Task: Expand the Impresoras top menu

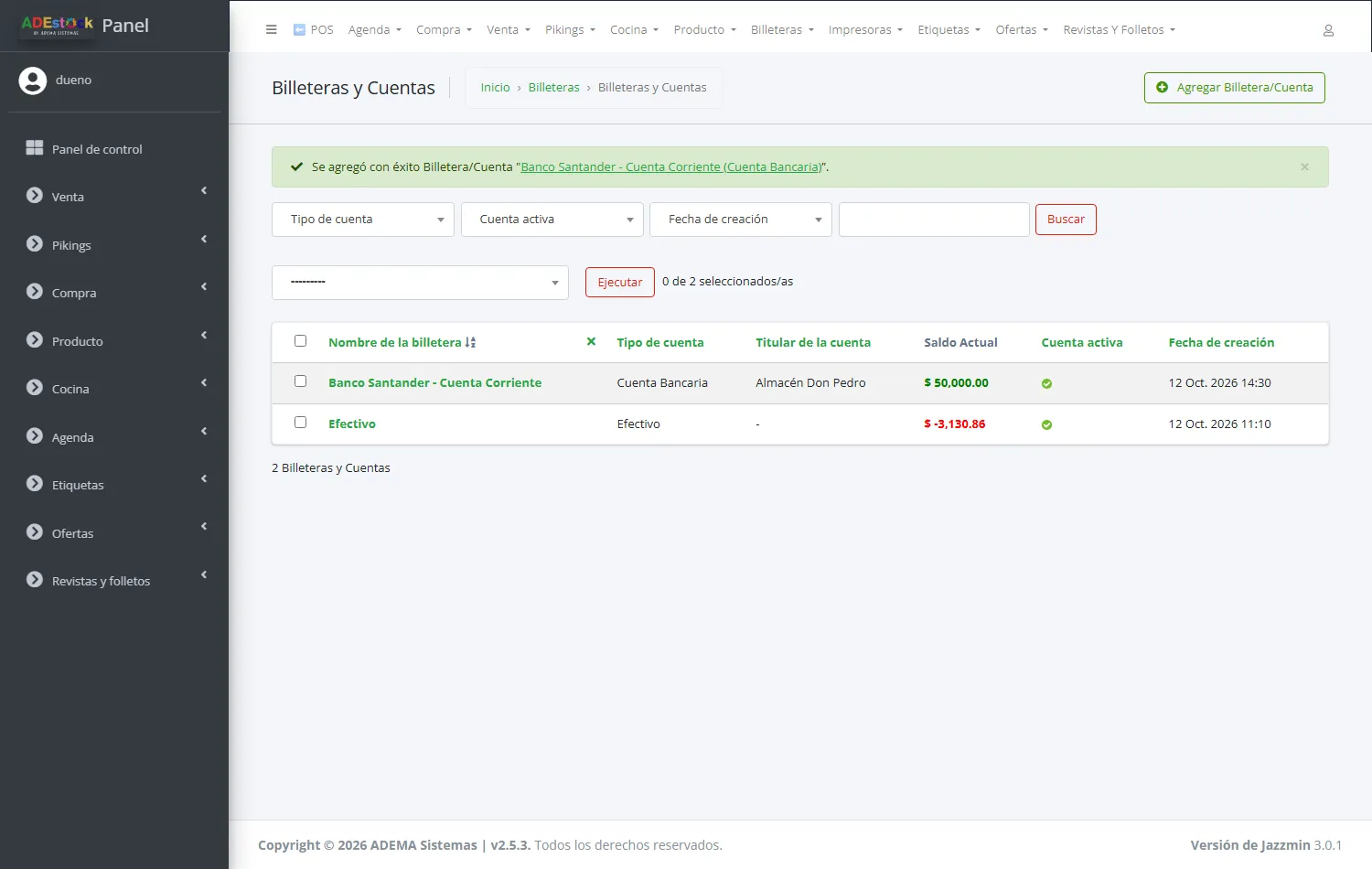Action: 865,30
